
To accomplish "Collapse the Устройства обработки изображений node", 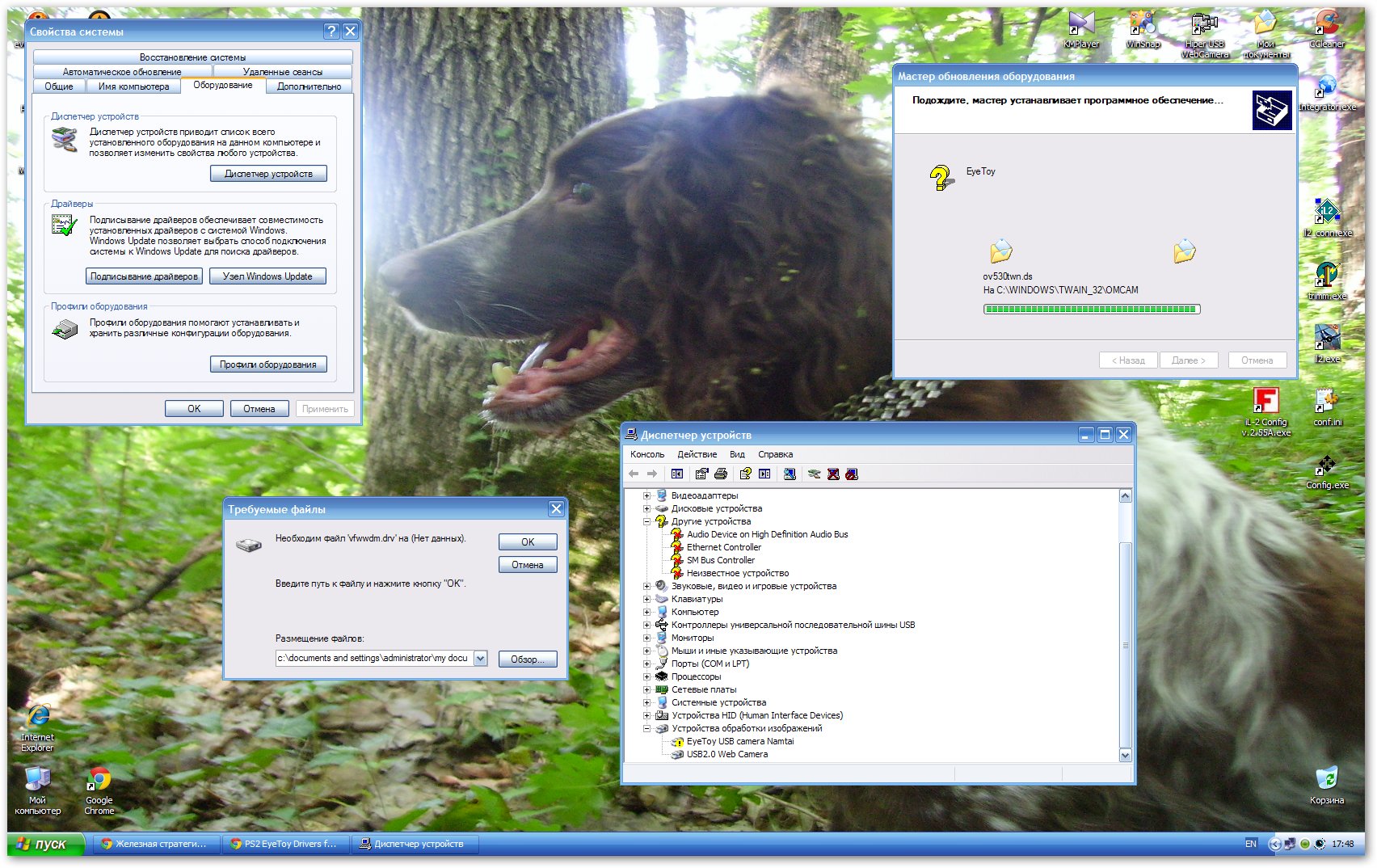I will (646, 729).
